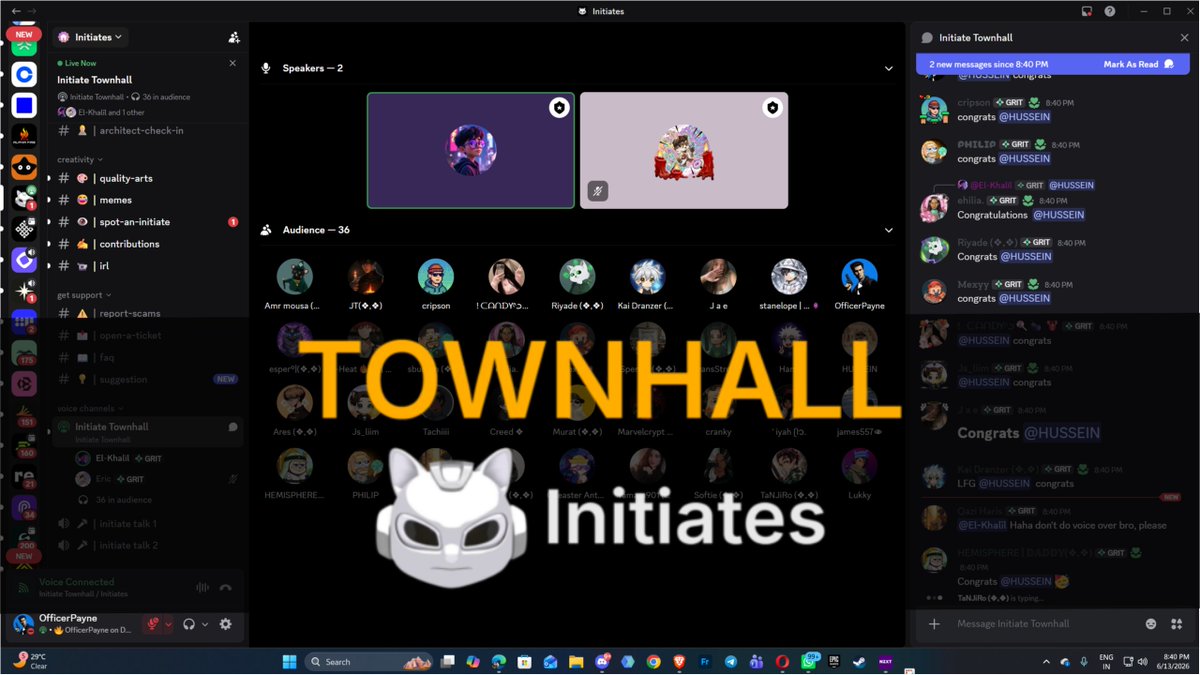Open the solid blue square server icon

(x=25, y=105)
